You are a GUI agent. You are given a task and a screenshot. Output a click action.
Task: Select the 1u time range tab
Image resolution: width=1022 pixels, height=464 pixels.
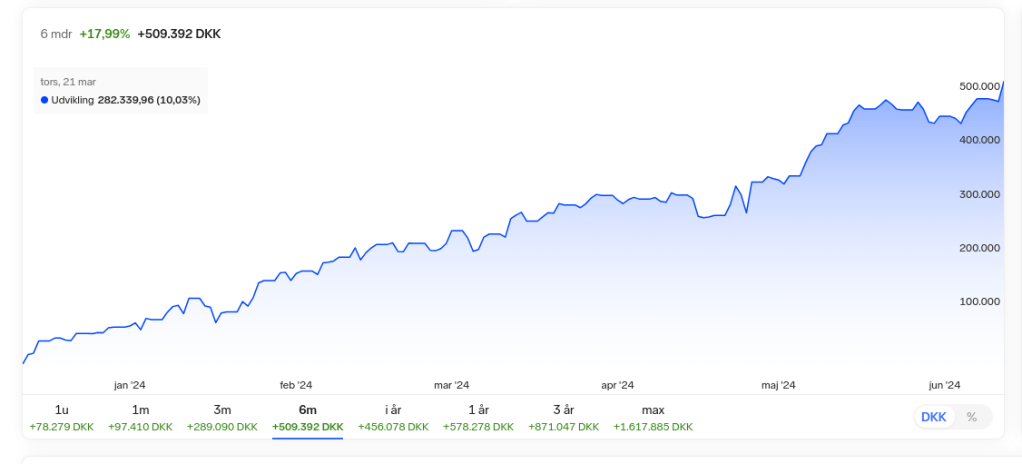coord(61,417)
